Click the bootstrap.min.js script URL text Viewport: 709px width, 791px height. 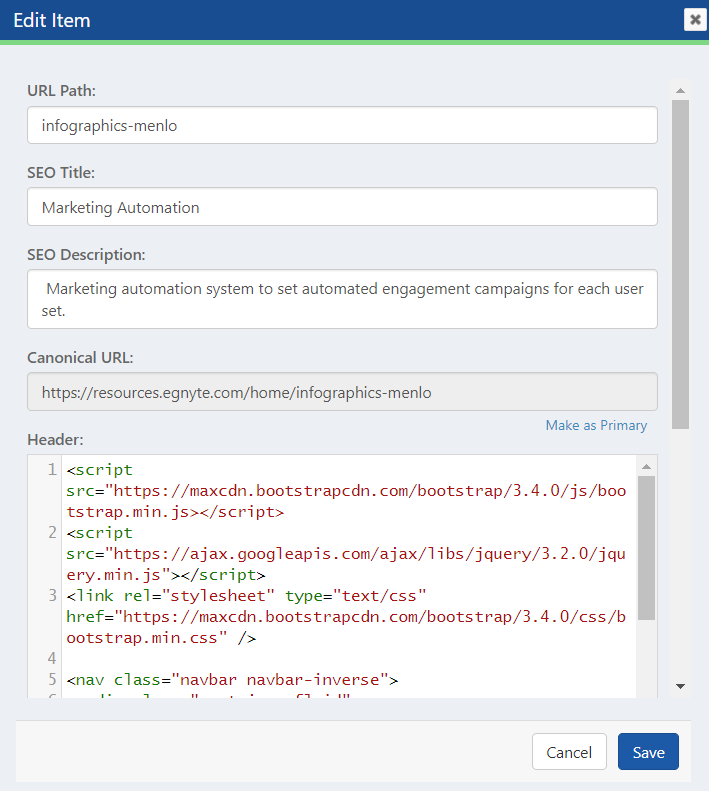click(346, 501)
